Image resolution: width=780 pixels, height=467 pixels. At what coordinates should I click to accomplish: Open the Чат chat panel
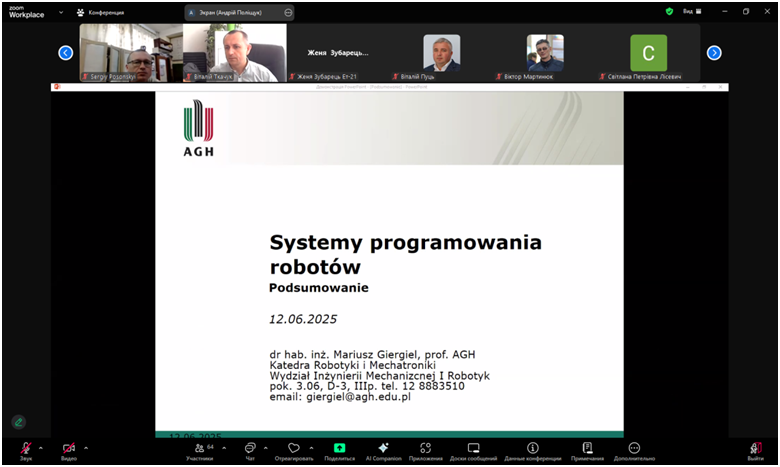coord(250,451)
